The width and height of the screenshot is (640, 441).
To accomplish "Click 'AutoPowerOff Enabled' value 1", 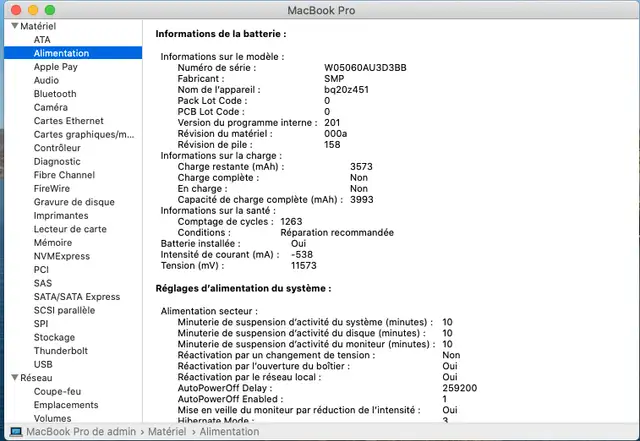I will point(444,399).
